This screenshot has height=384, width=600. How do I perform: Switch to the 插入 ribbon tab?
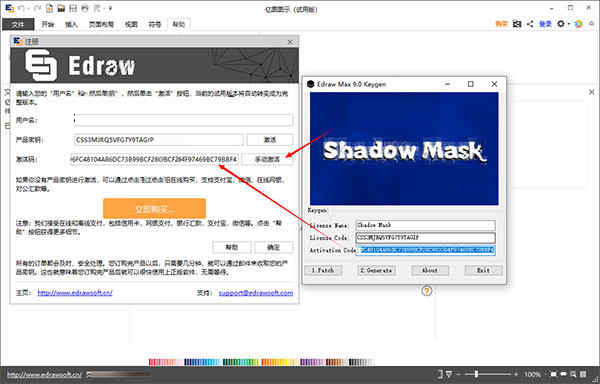pos(71,24)
